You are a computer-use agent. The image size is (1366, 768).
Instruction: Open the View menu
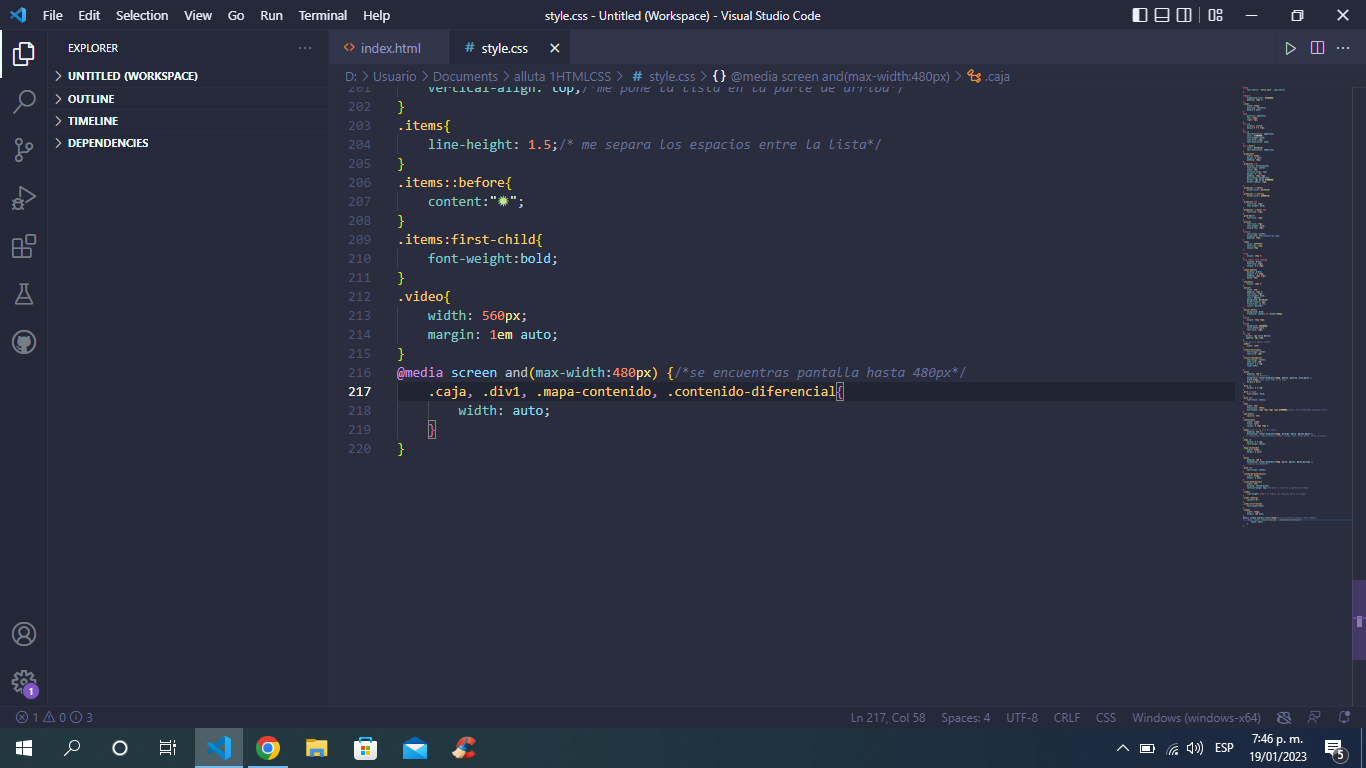198,15
